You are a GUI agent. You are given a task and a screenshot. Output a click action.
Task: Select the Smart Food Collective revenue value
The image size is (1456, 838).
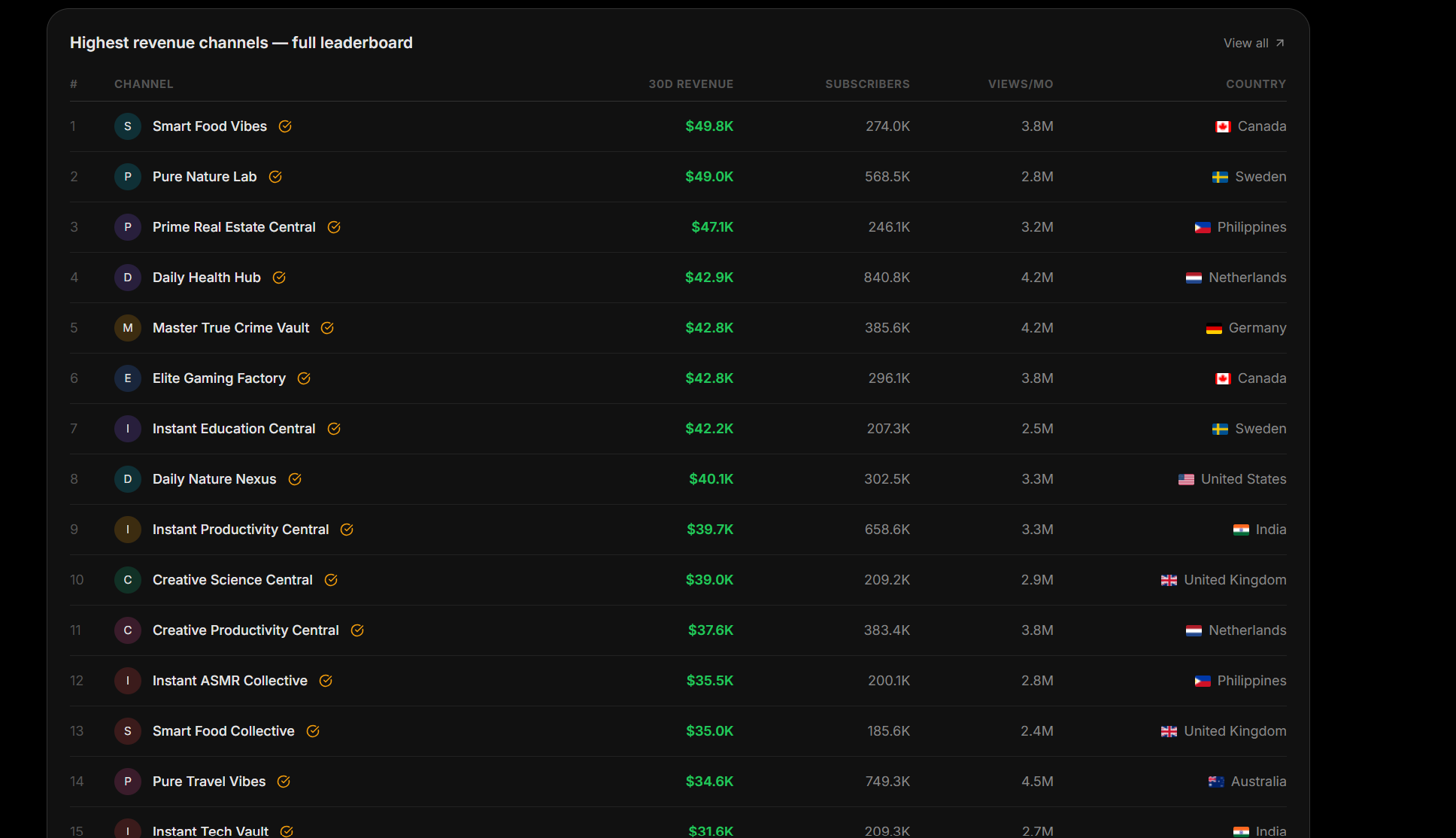pos(709,731)
